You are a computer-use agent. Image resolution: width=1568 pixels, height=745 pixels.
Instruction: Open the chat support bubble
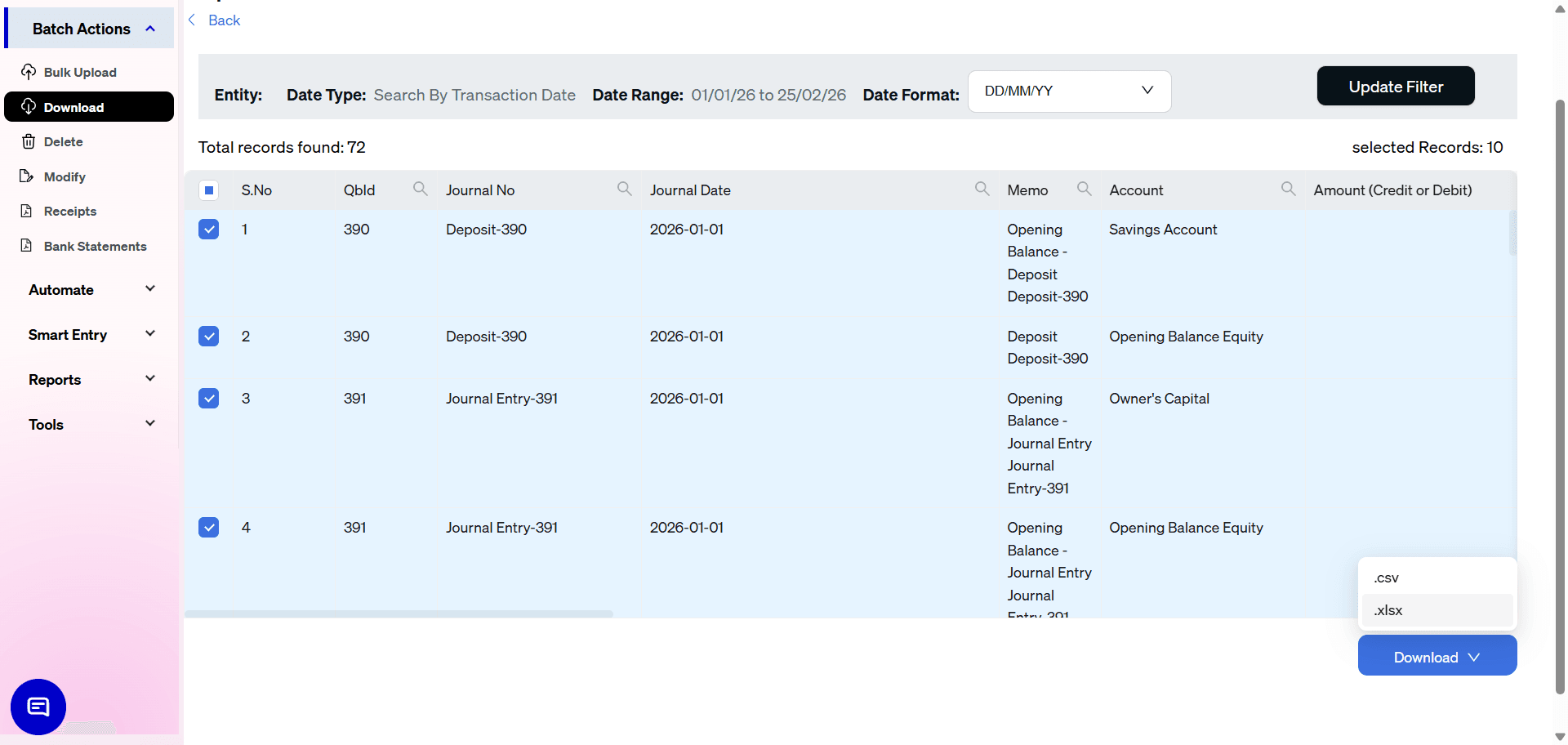38,707
